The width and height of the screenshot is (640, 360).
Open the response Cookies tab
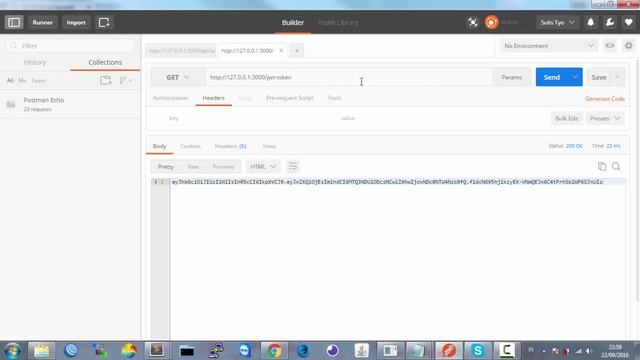coord(191,146)
